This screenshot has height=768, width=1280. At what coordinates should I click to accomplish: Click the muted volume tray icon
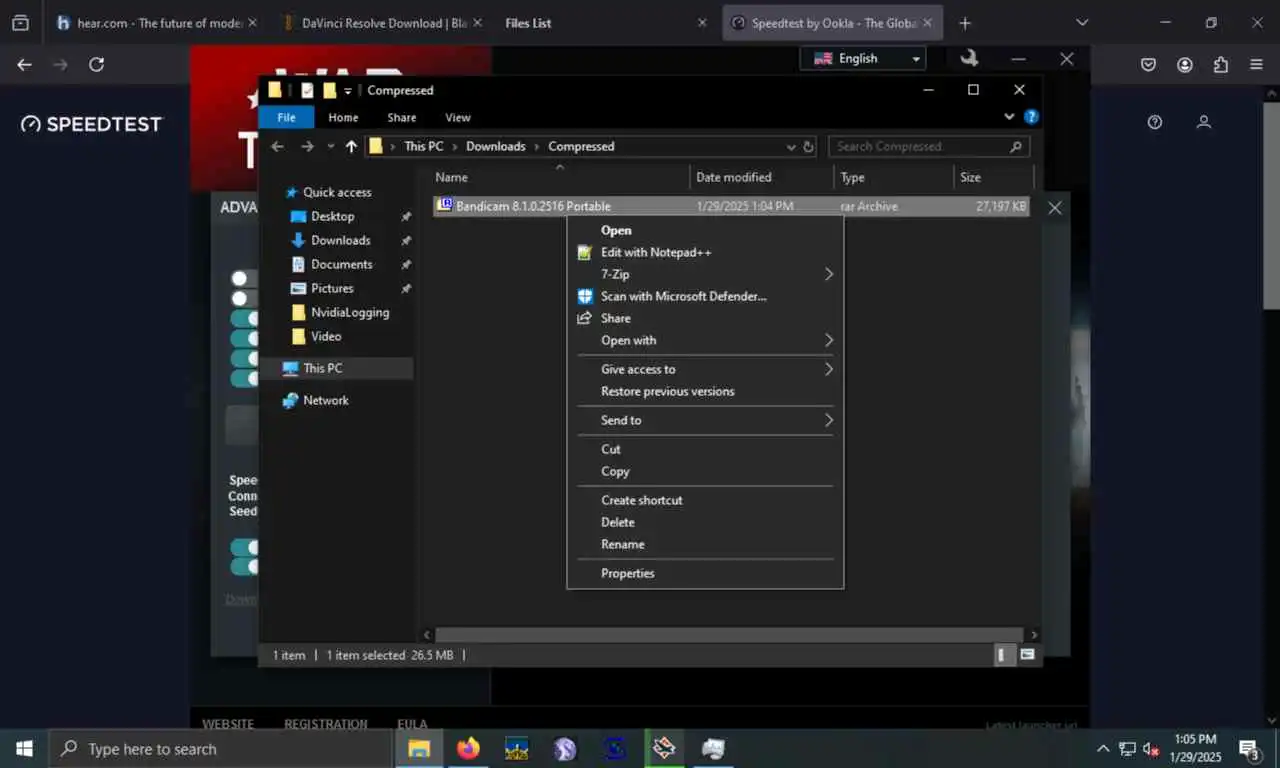point(1151,749)
